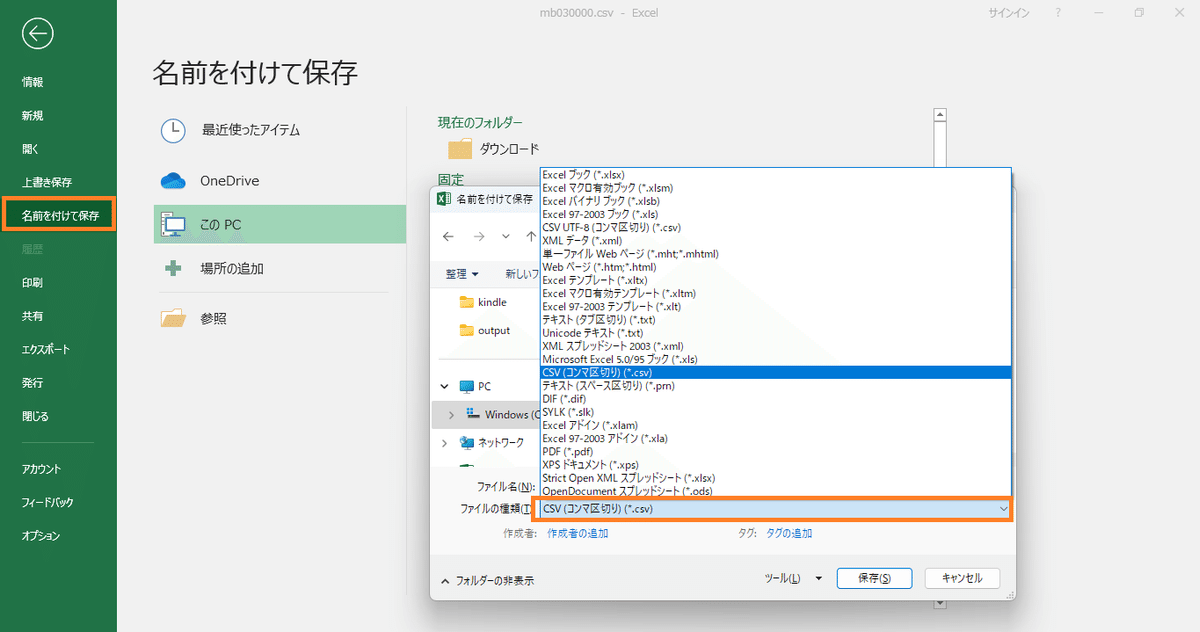This screenshot has width=1200, height=632.
Task: Open the 印刷 backstage page
Action: 33,282
